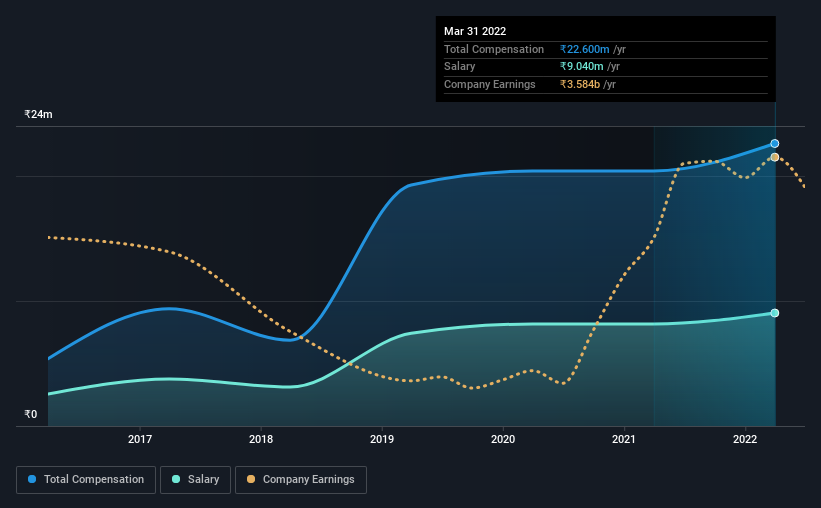
Task: Click the ₹9.040m salary value
Action: tap(582, 67)
